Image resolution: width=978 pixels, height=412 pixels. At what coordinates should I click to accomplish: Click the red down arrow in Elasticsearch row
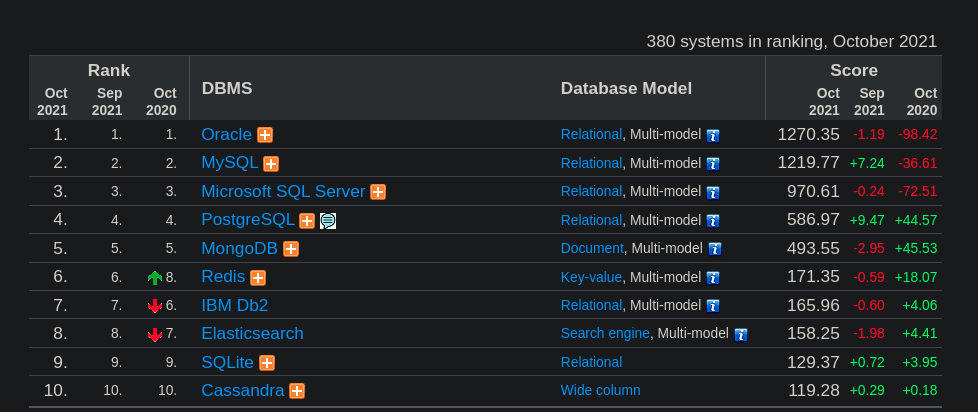click(x=155, y=335)
